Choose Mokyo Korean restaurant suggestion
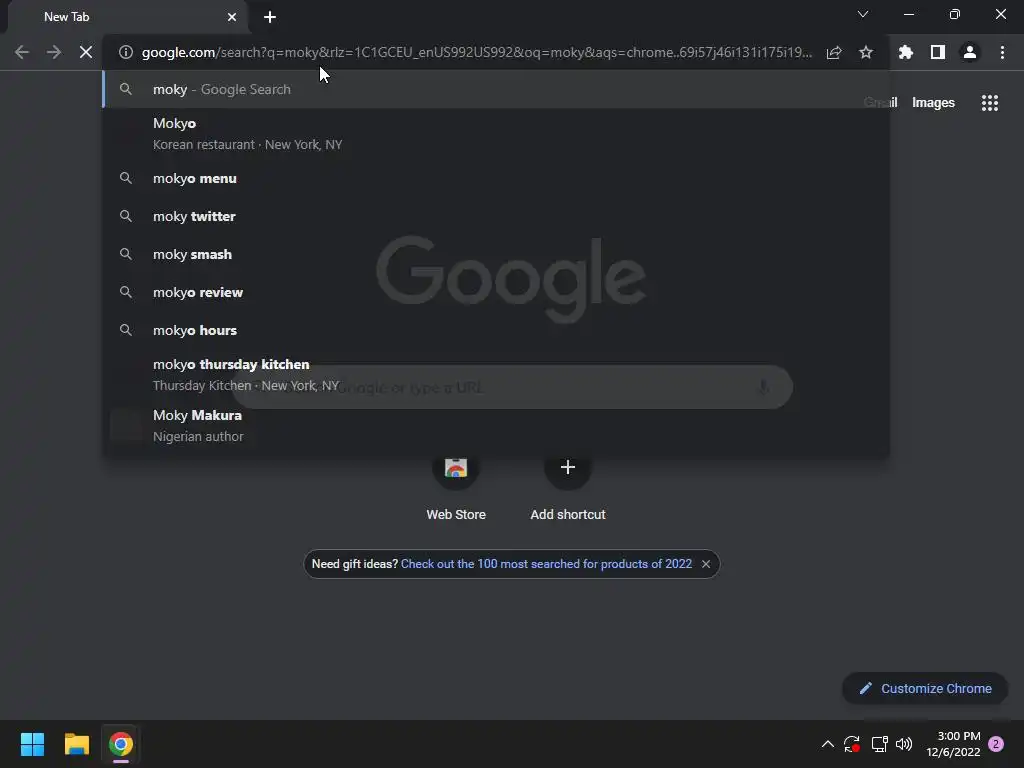Viewport: 1024px width, 768px height. click(x=496, y=134)
